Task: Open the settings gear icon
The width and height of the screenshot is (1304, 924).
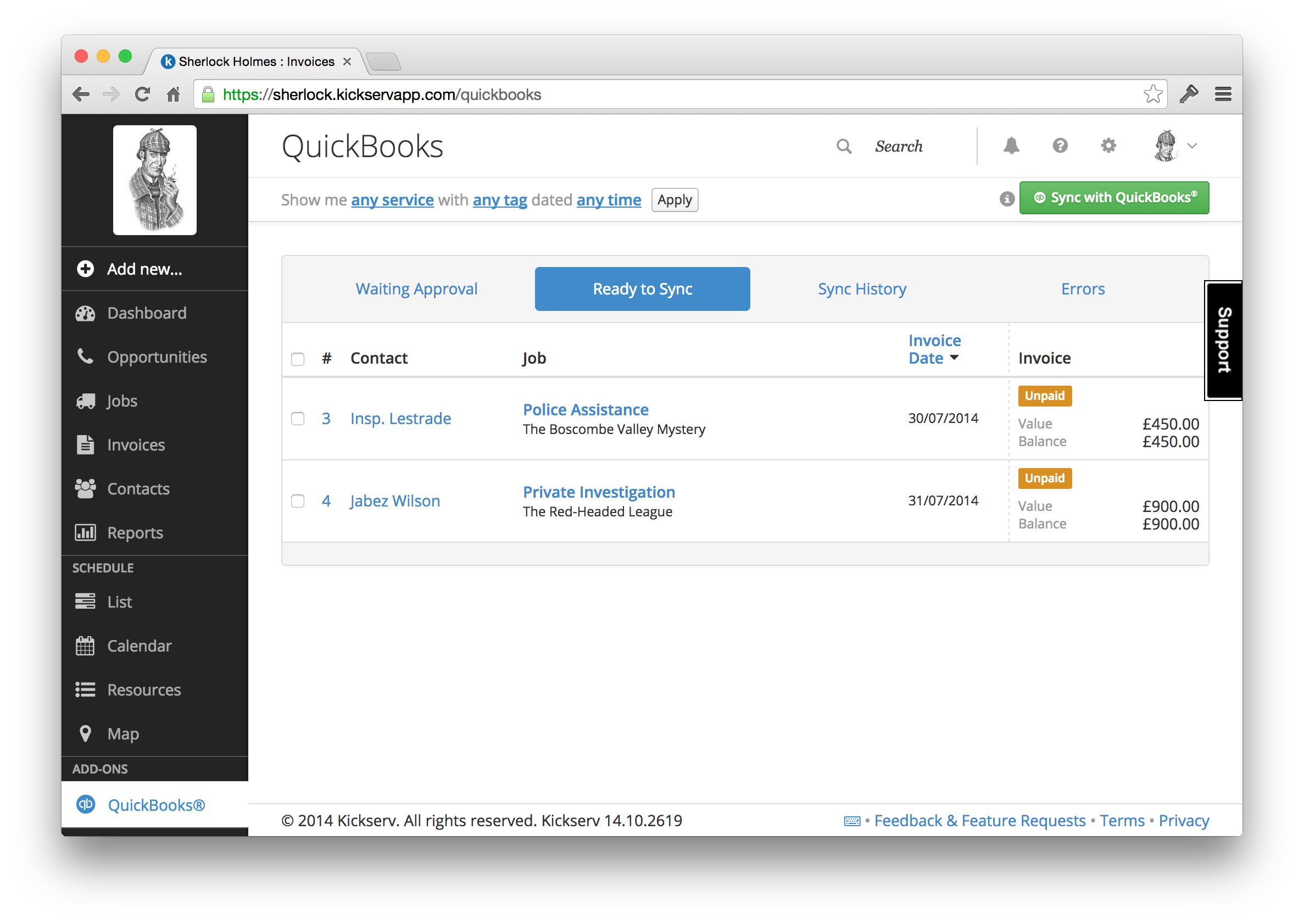Action: [1108, 146]
